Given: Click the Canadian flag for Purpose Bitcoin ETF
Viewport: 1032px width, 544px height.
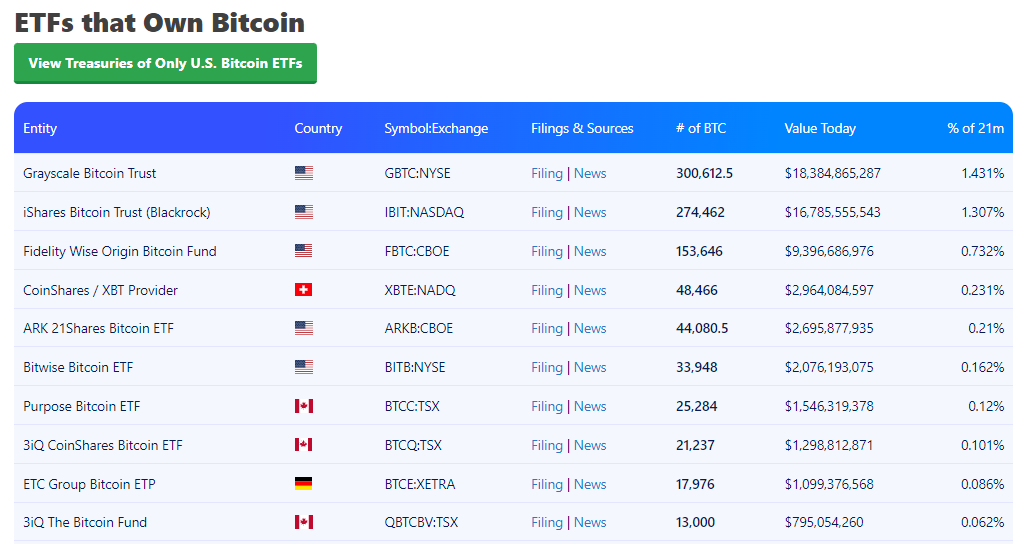Looking at the screenshot, I should click(x=303, y=406).
